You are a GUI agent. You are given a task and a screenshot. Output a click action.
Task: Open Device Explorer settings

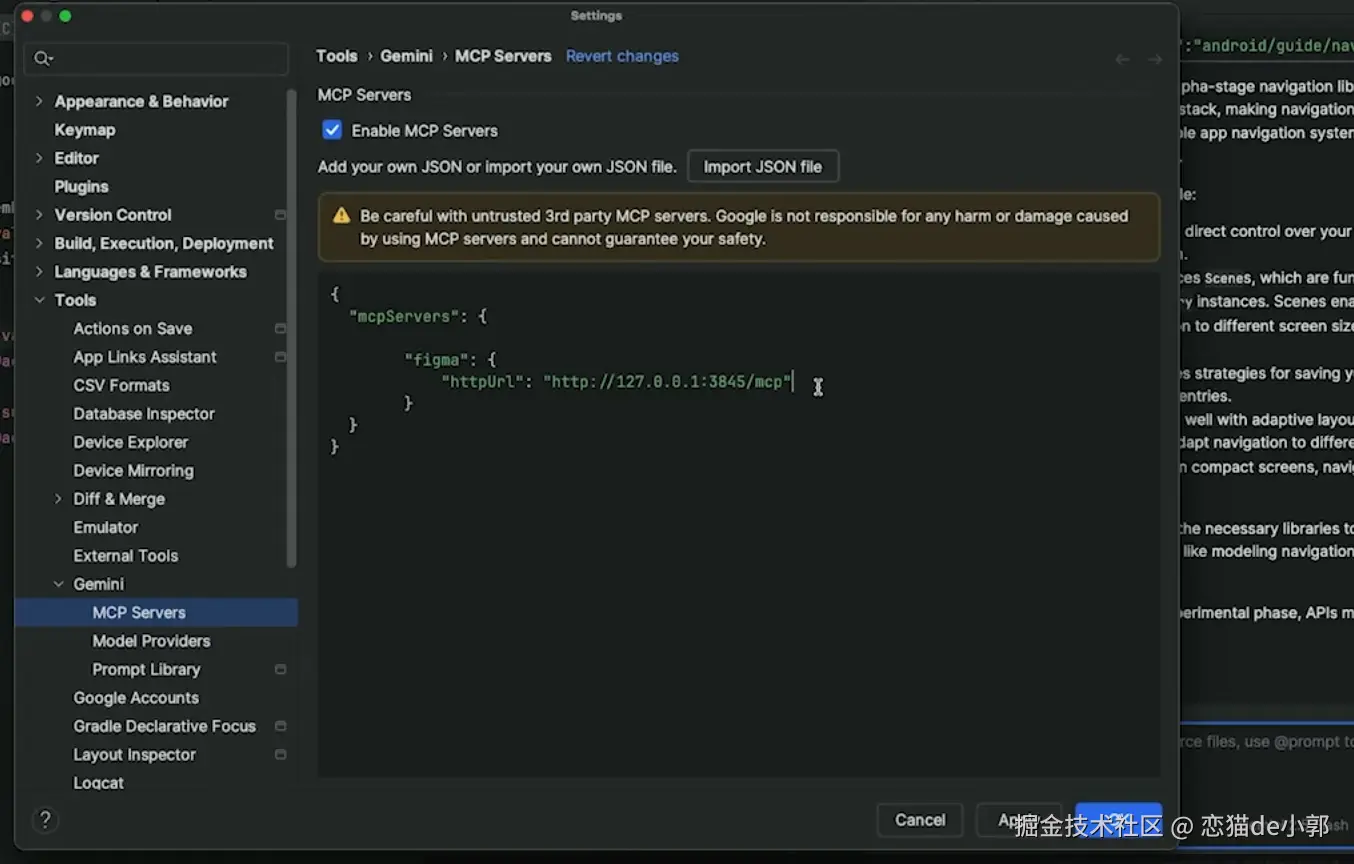(x=130, y=442)
